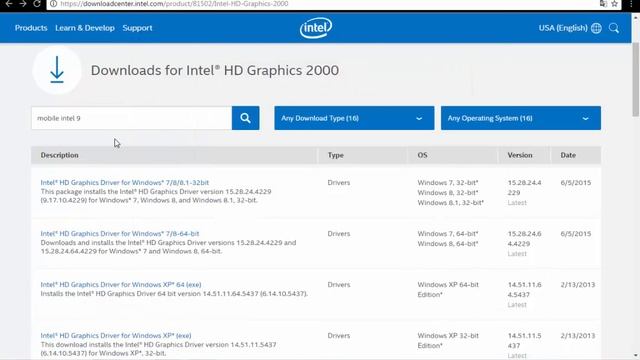Click the browser back arrow
This screenshot has width=640, height=360.
(9, 4)
